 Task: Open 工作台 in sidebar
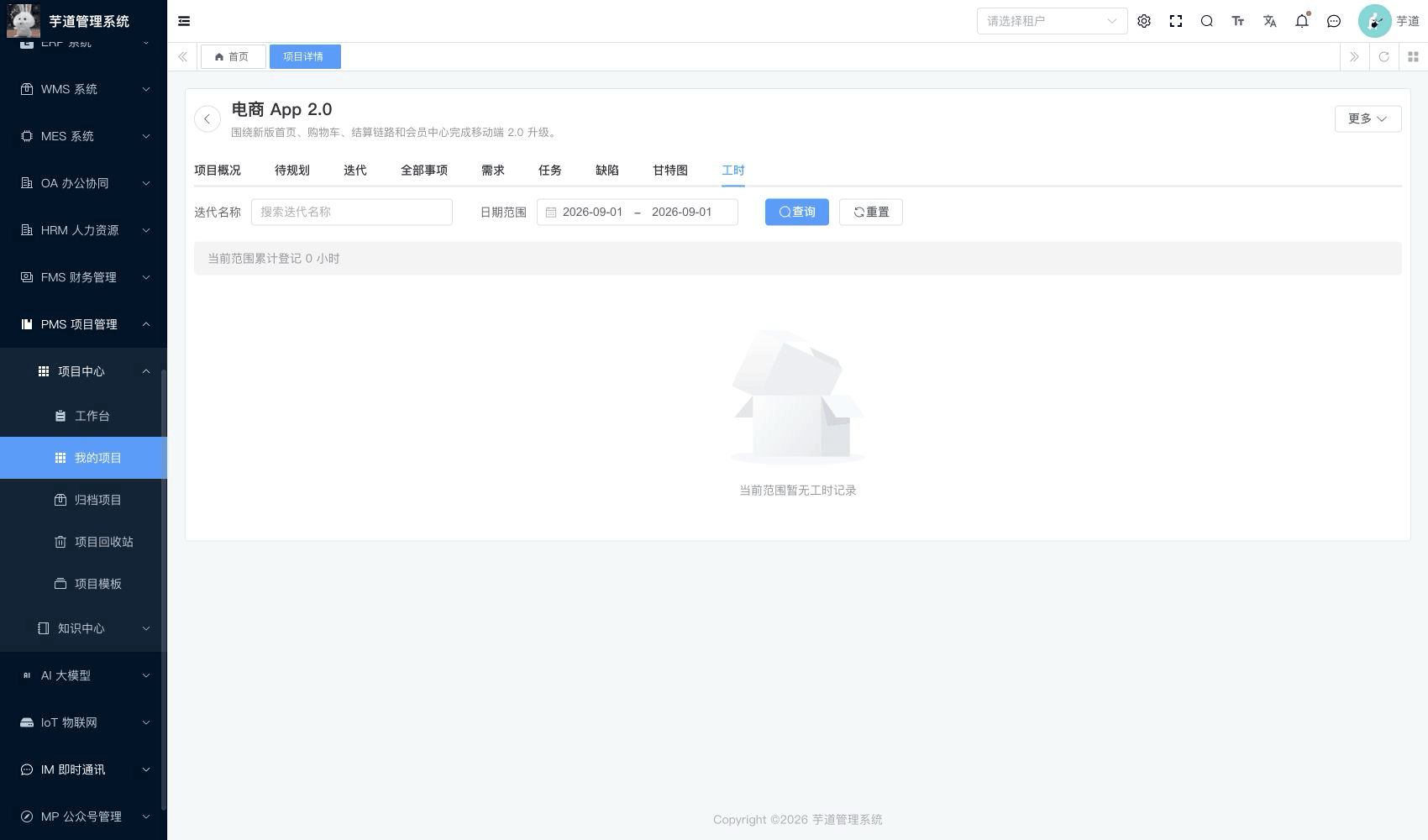[83, 416]
